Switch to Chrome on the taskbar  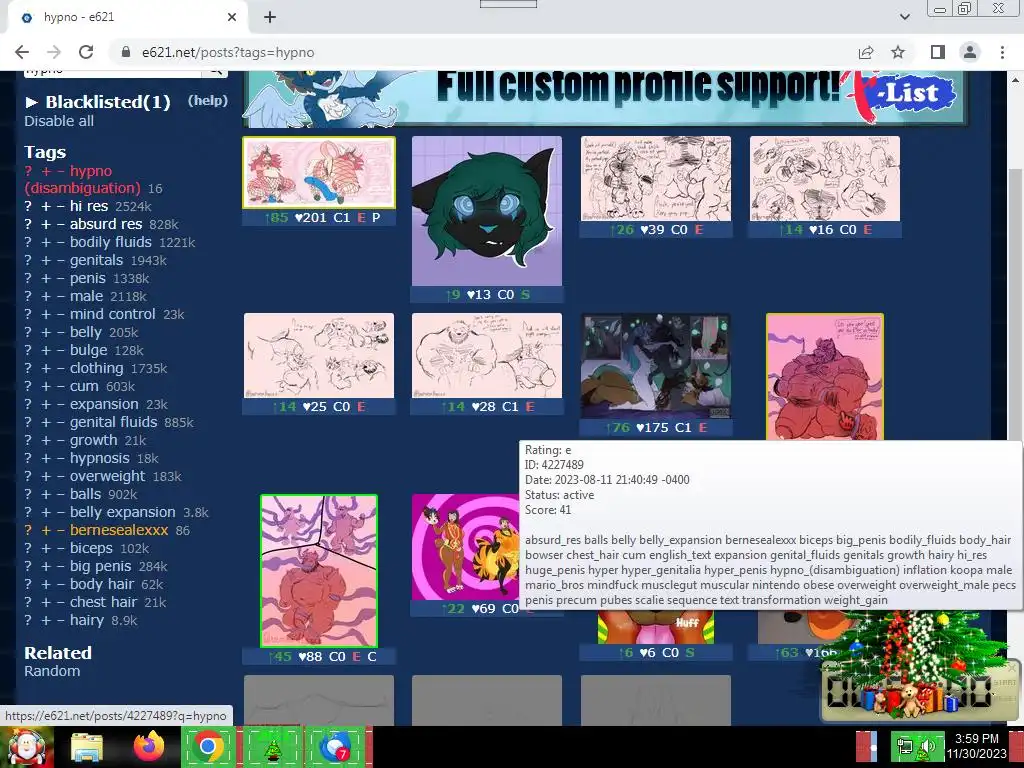pyautogui.click(x=208, y=747)
